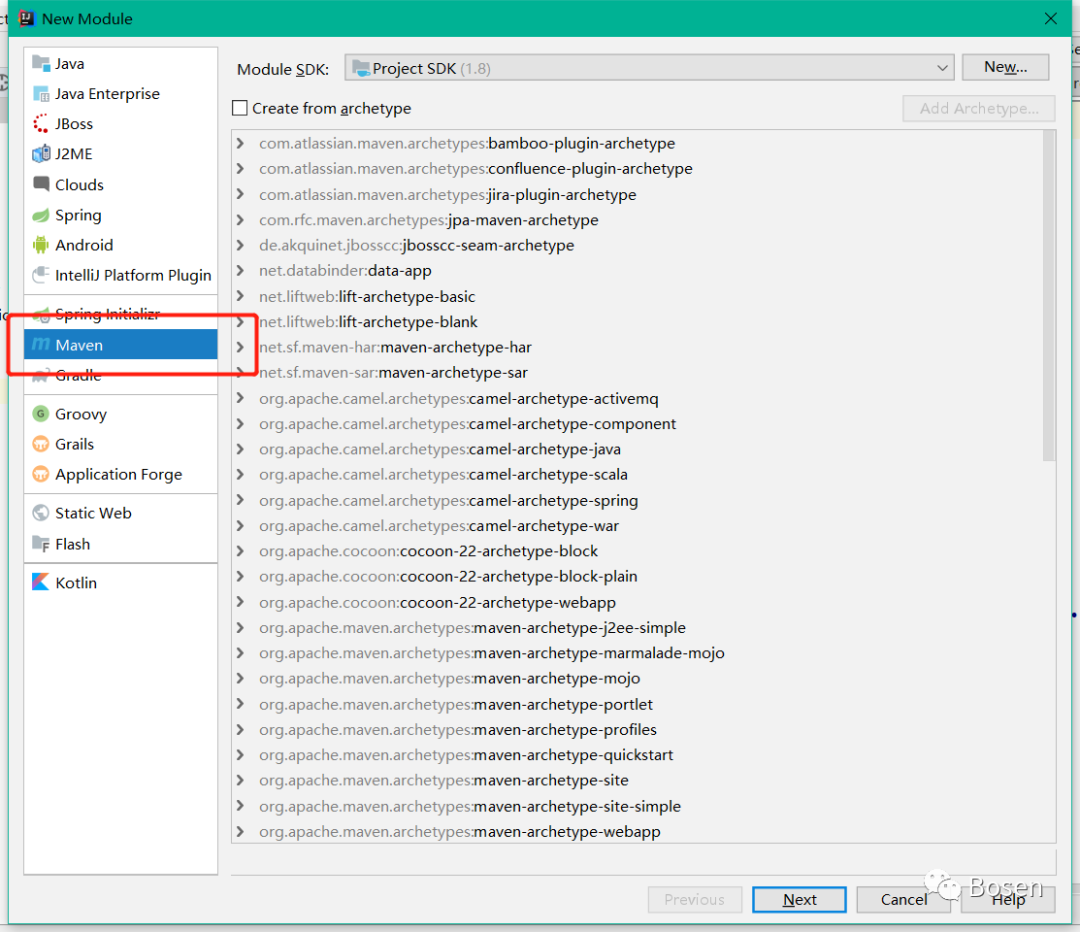Screen dimensions: 1080x932
Task: Pick the Application Forge icon
Action: [x=41, y=474]
